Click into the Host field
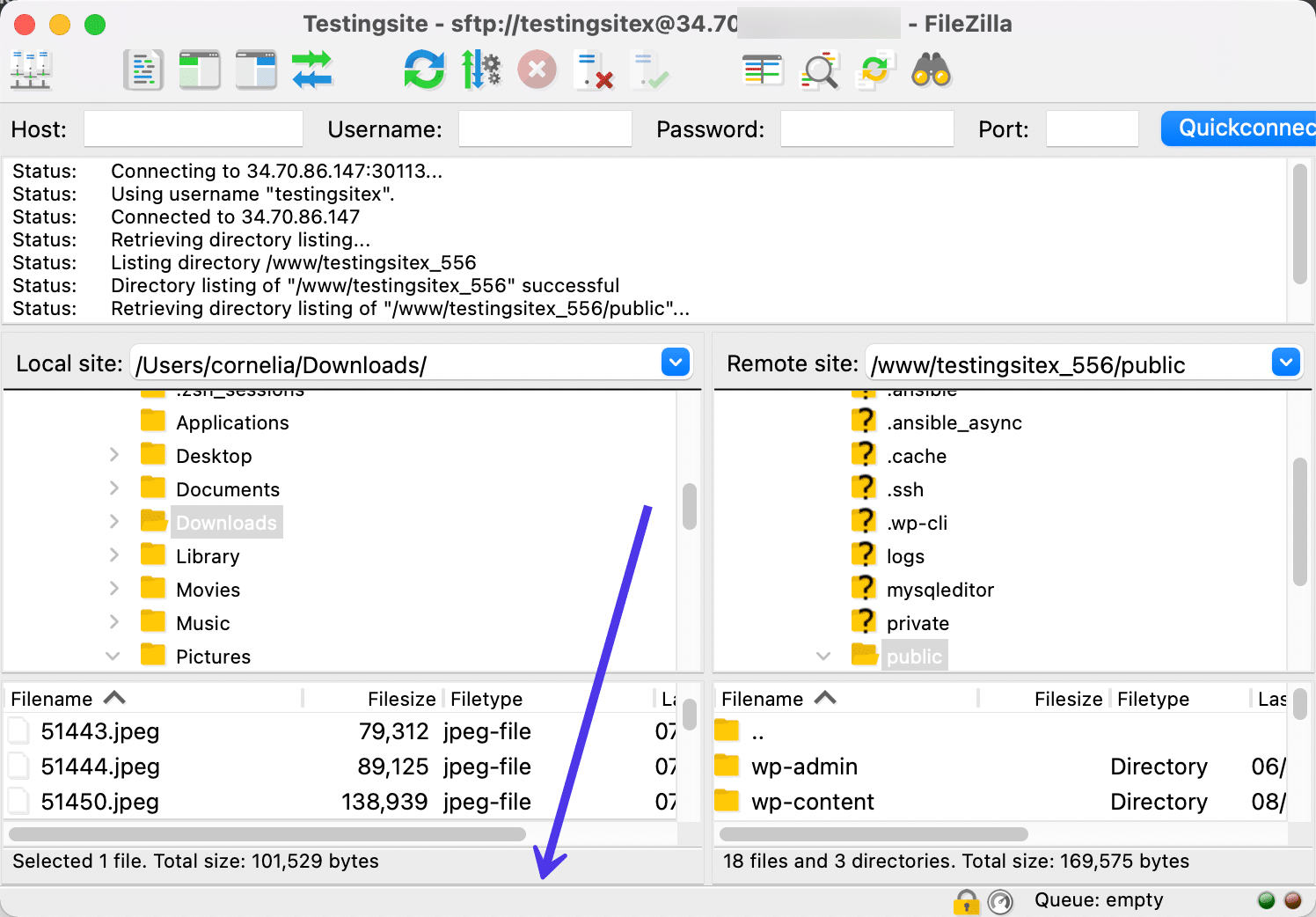 pos(194,129)
